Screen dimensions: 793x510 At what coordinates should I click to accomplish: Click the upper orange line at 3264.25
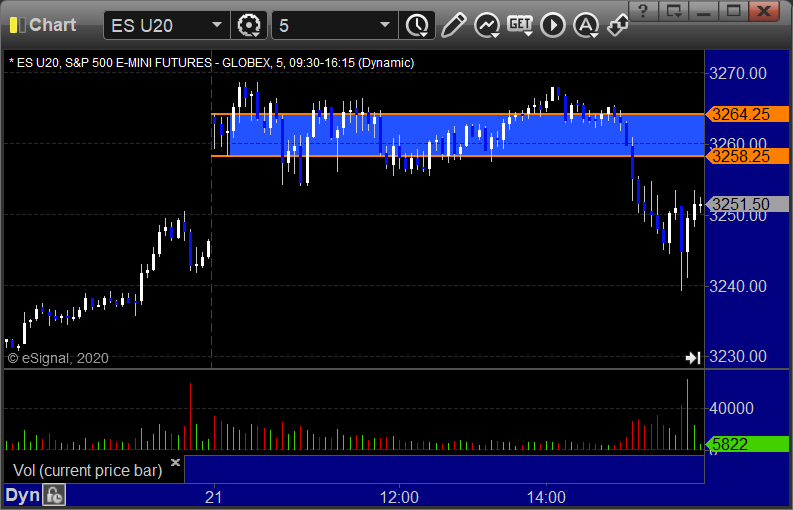click(458, 114)
